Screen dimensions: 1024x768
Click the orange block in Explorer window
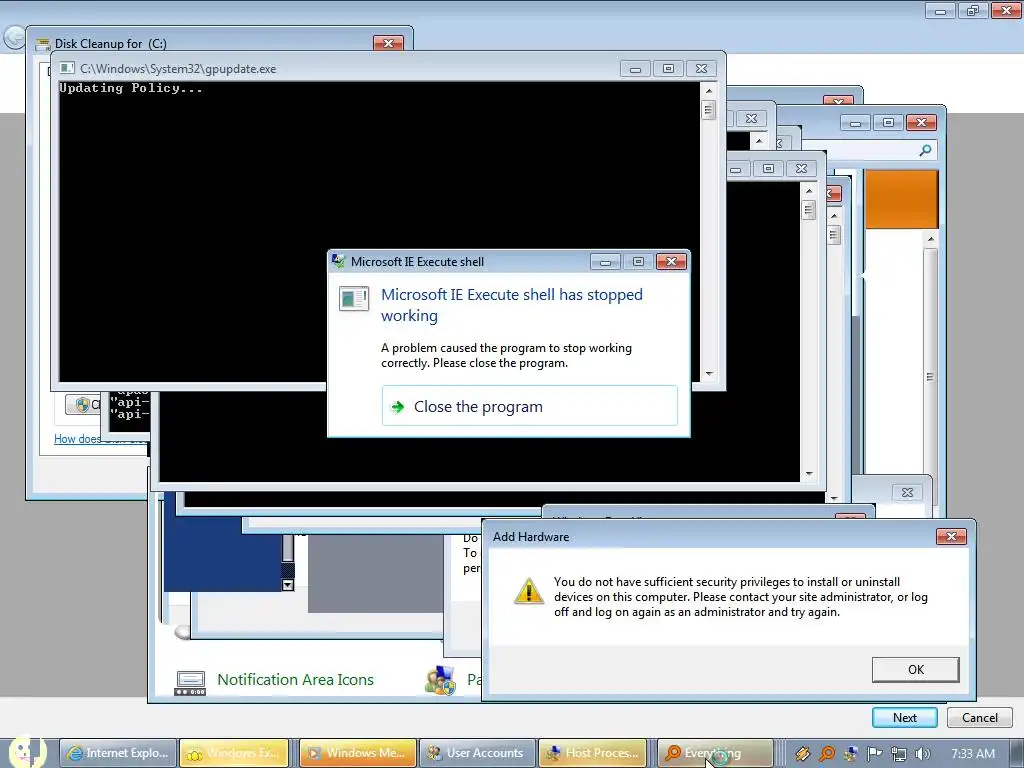point(901,199)
